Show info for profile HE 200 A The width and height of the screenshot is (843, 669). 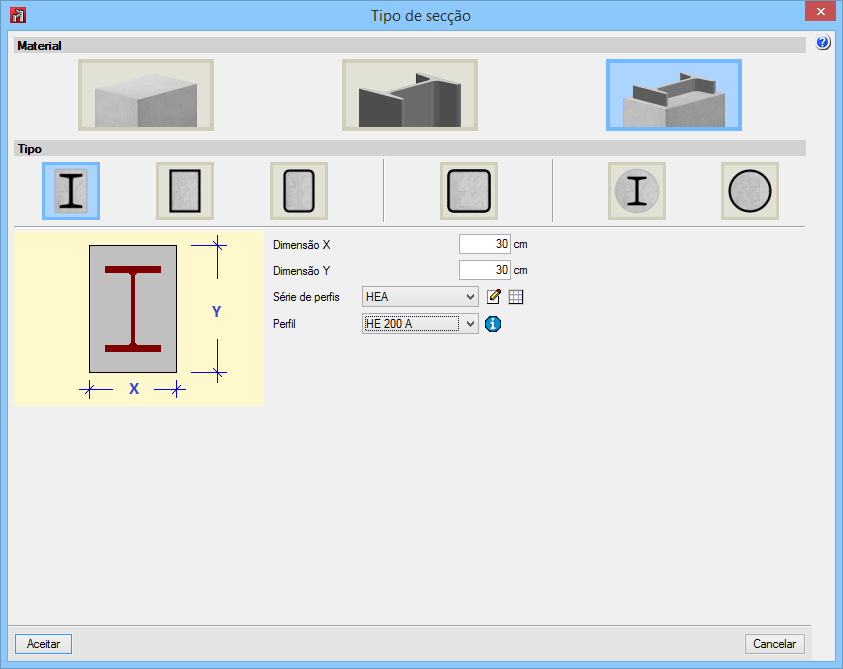[493, 324]
